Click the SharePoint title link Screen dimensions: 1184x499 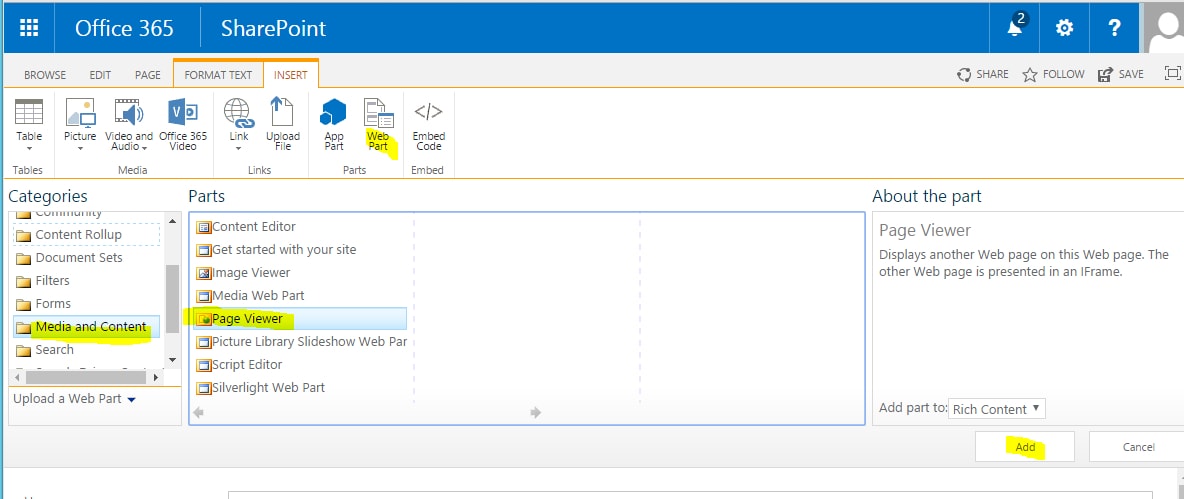[x=273, y=29]
